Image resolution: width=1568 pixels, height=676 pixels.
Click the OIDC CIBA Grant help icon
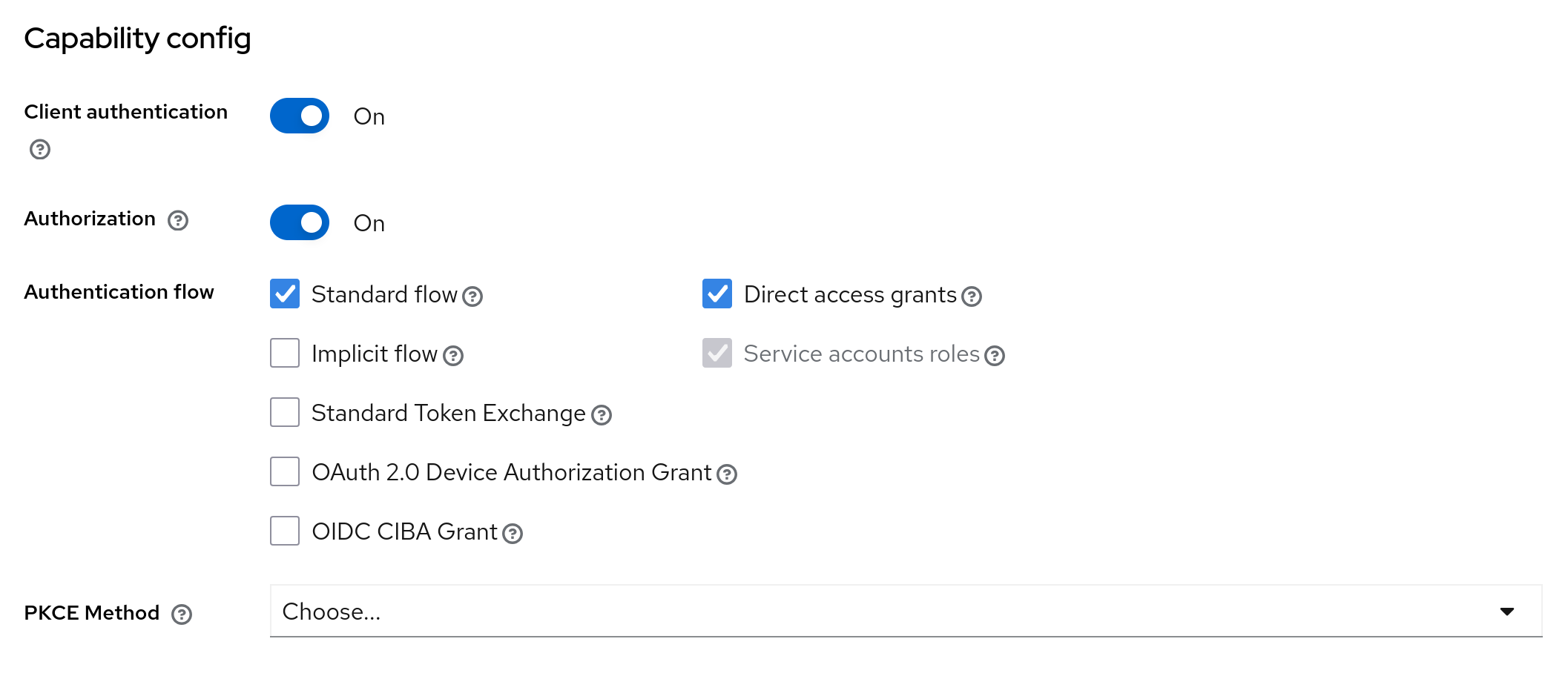(x=513, y=534)
